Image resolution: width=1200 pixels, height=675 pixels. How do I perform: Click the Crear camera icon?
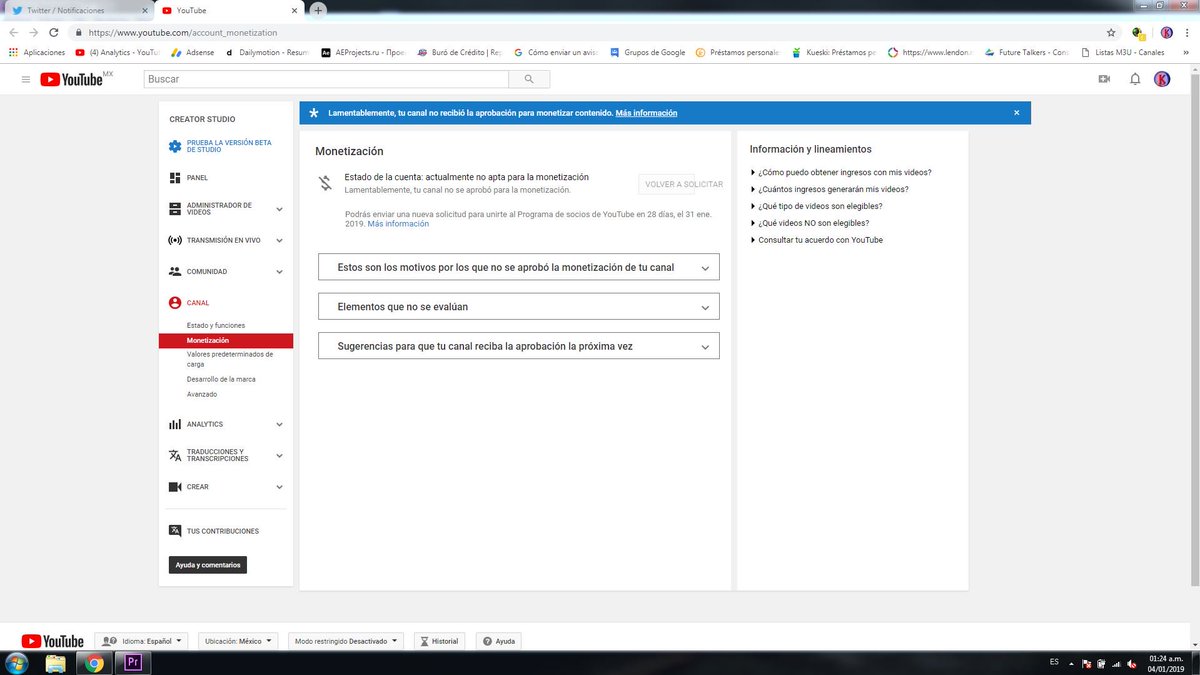pos(175,487)
